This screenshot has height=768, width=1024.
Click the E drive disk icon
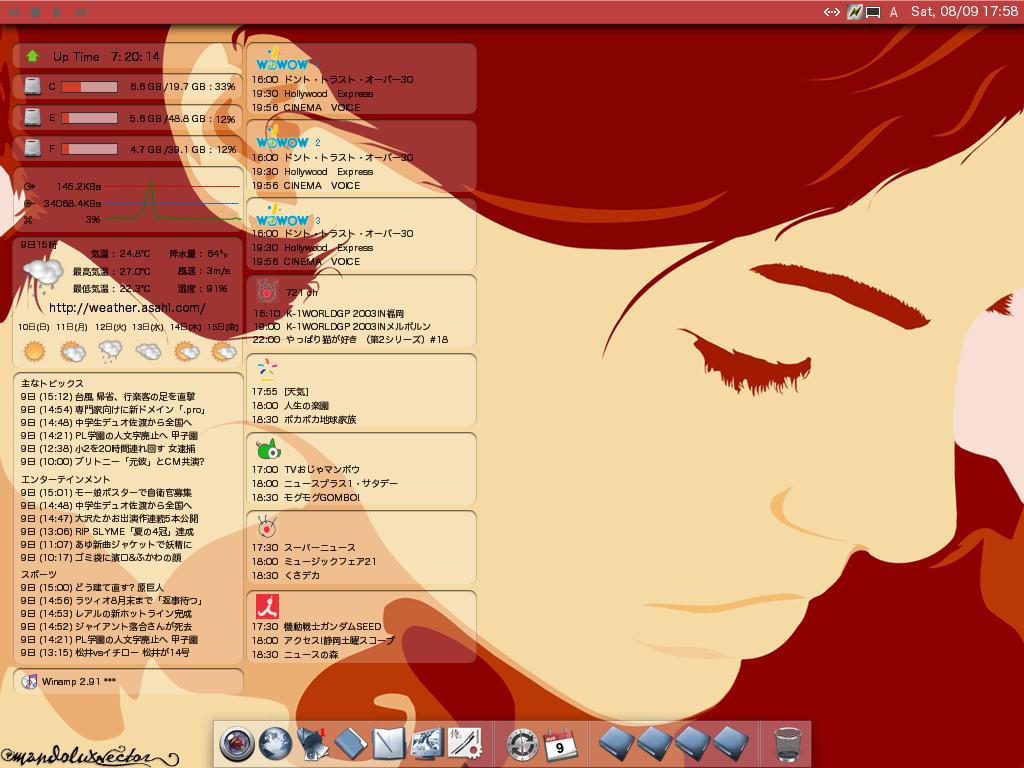[x=33, y=118]
